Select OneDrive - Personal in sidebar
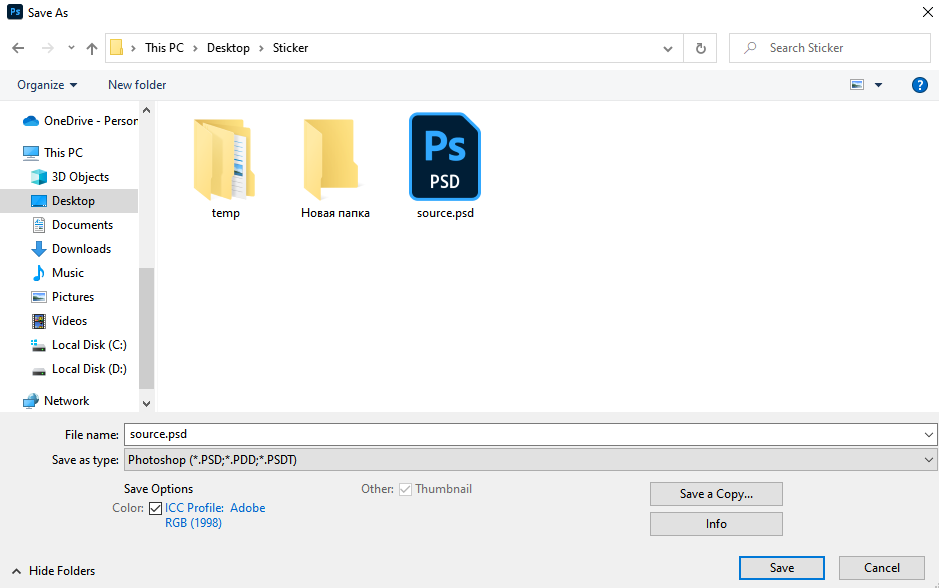 [80, 121]
